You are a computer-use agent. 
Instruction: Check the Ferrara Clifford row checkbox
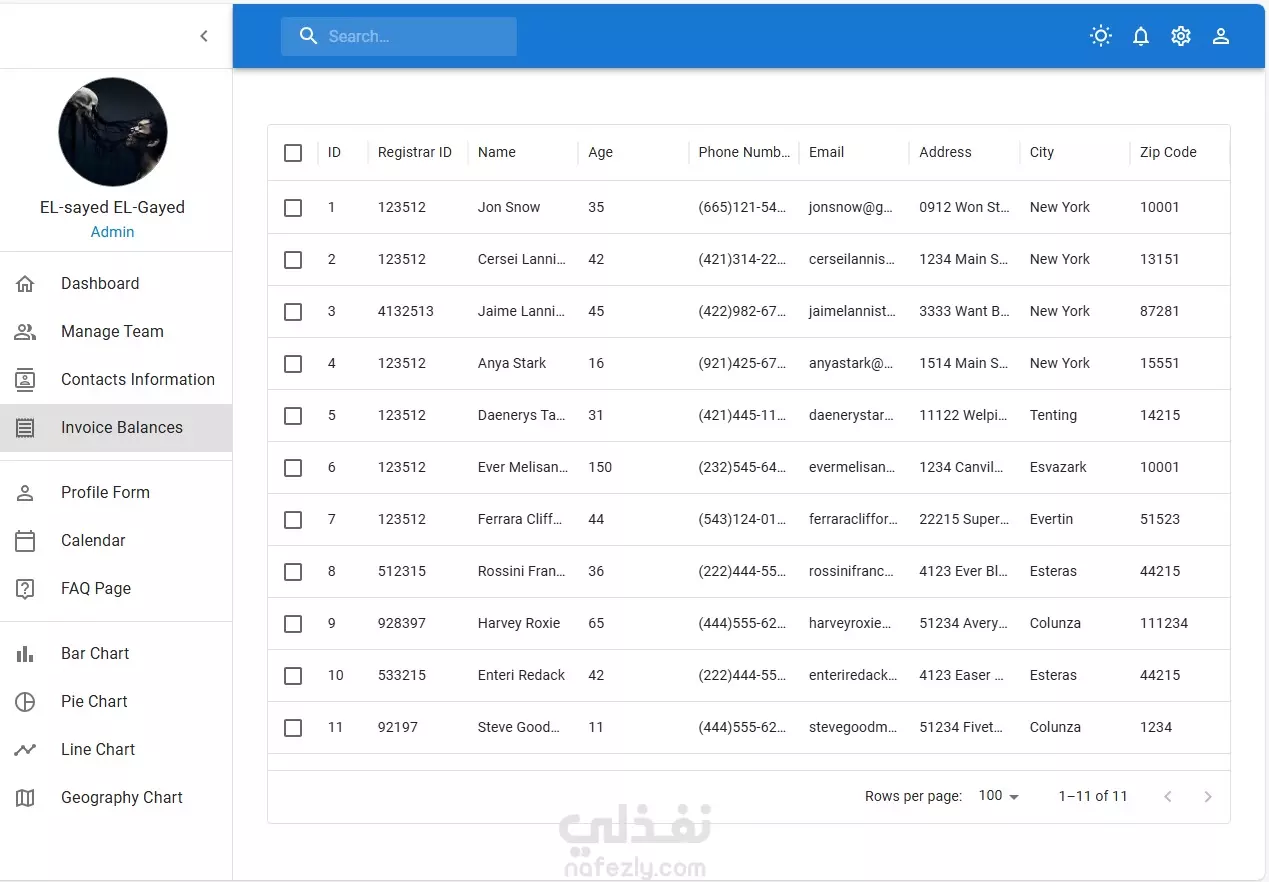coord(293,520)
